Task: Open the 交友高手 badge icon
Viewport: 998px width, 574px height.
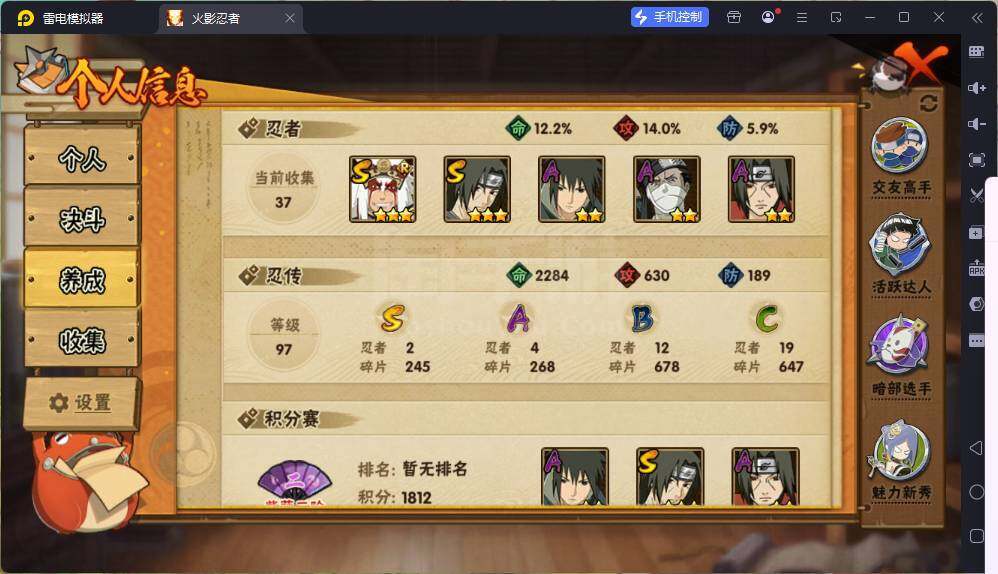Action: 899,145
